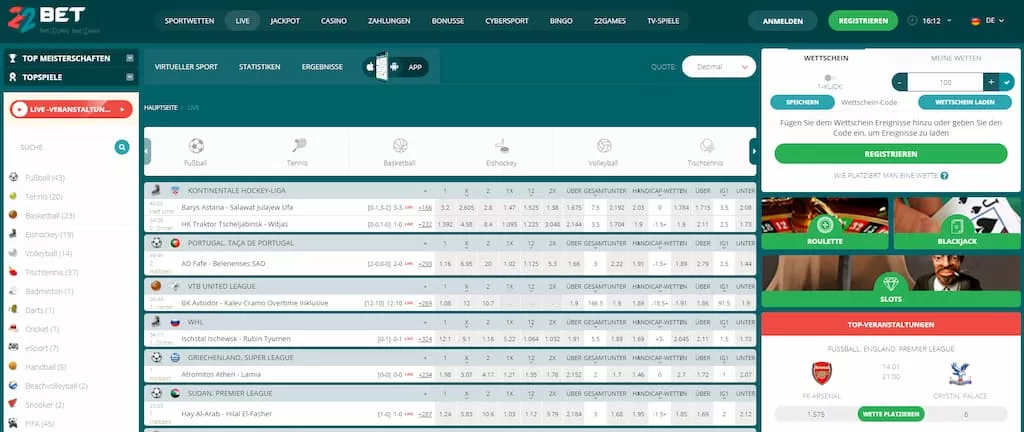The image size is (1024, 432).
Task: Open Handball (5) in the sidebar
Action: click(x=46, y=367)
